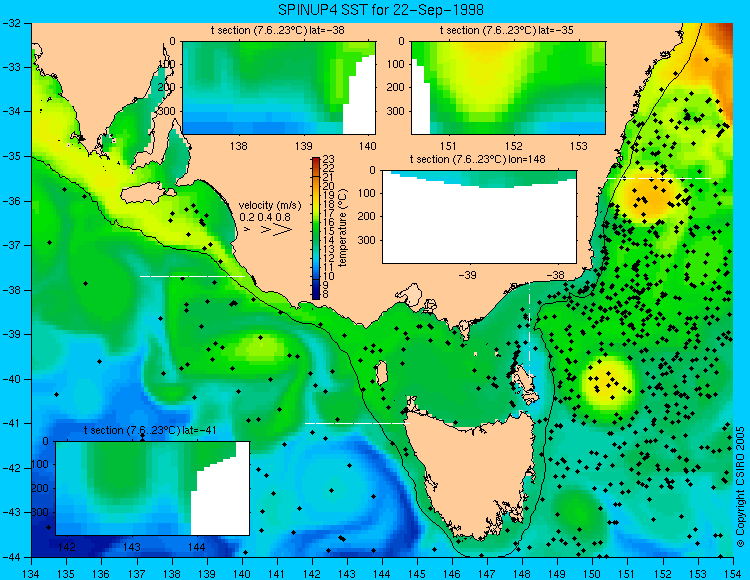Click the '150' longitude label on the bottom axis
This screenshot has width=750, height=580.
[592, 574]
